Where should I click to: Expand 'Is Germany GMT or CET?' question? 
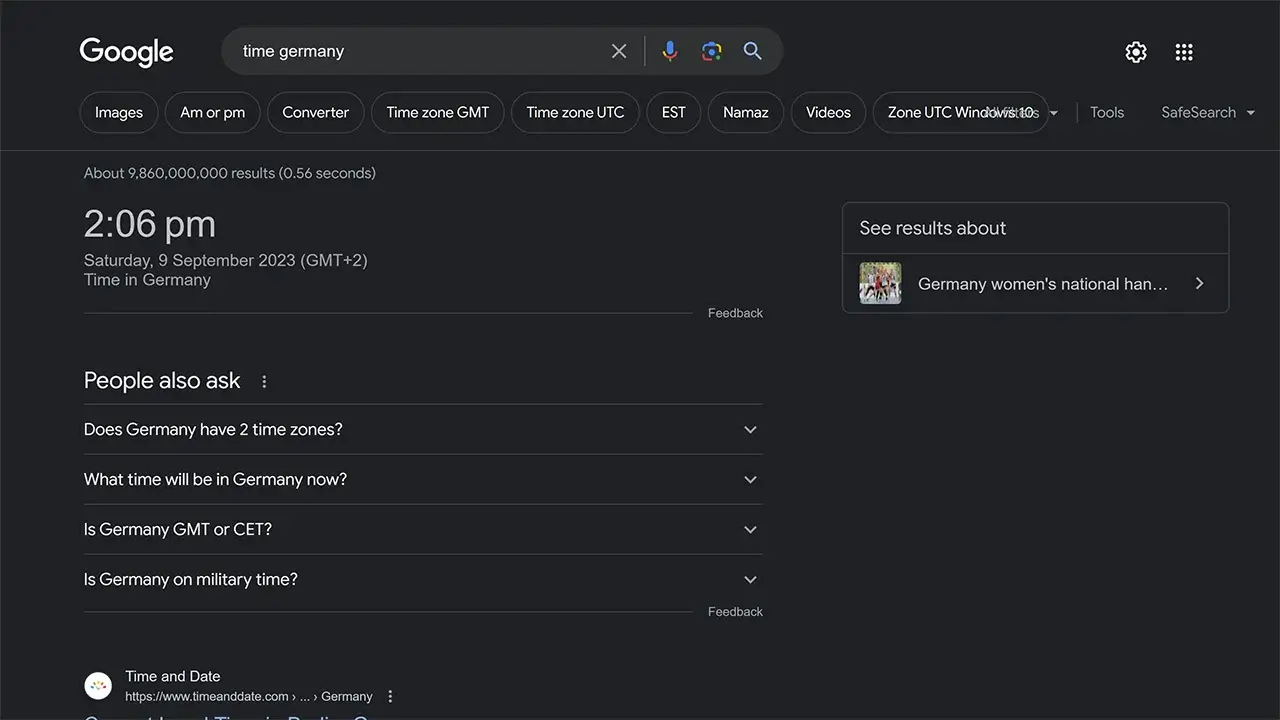click(423, 529)
